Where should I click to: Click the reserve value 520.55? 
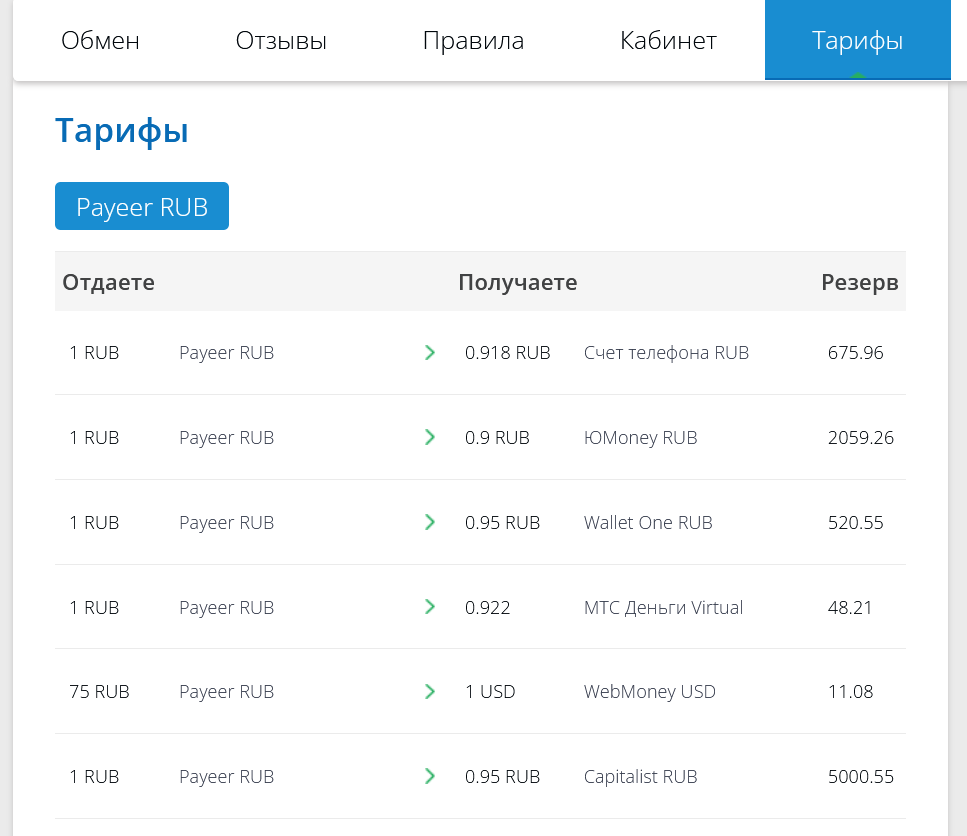pos(855,523)
